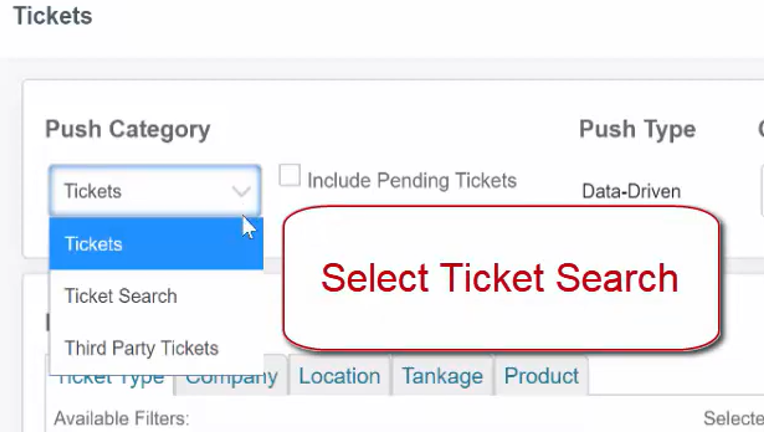764x433 pixels.
Task: Click the Data-Driven push type value
Action: click(x=631, y=191)
